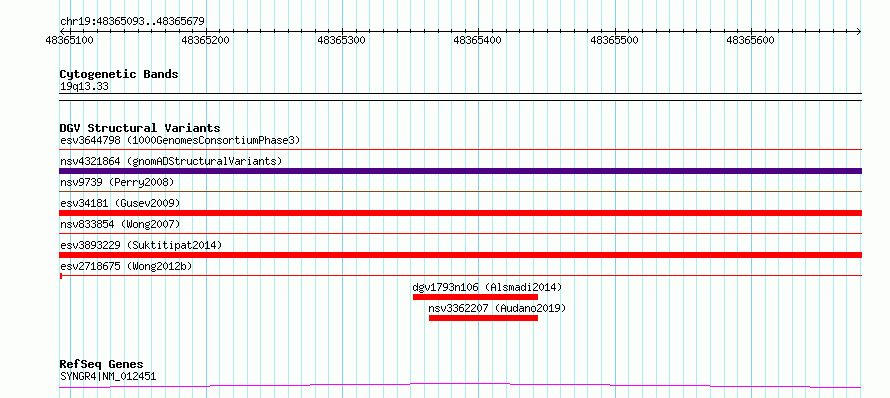Select the nsv3362207 (Audano2019) red bar
Viewport: 890px width, 398px height.
pos(483,318)
